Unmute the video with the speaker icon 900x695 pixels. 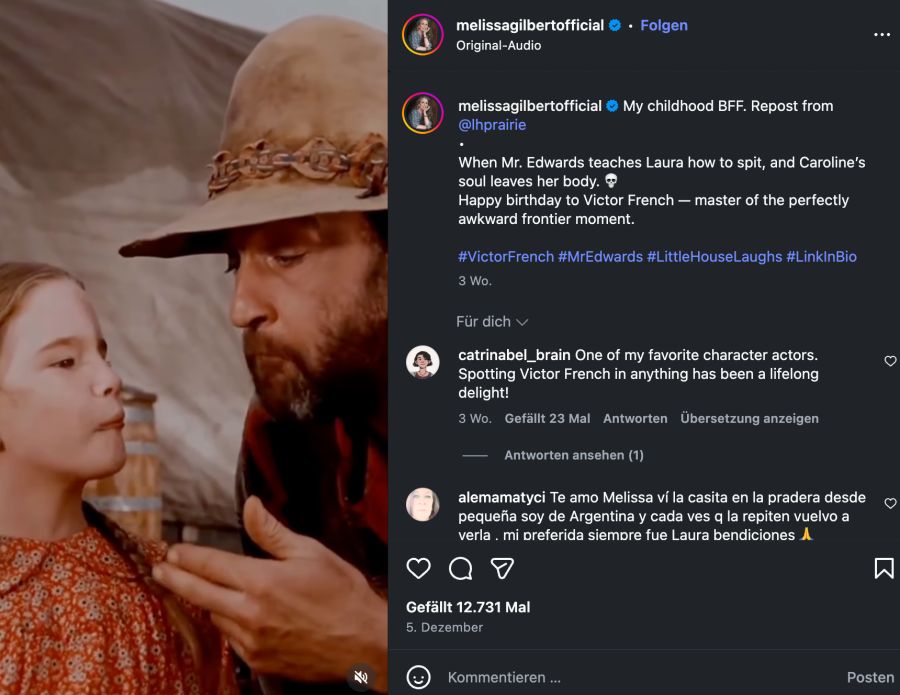362,677
